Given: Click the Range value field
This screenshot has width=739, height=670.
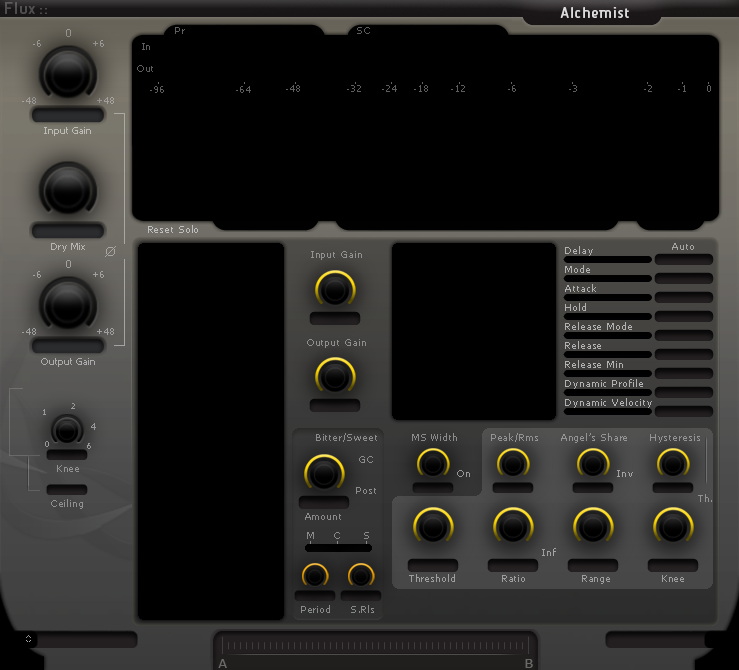Looking at the screenshot, I should tap(593, 565).
